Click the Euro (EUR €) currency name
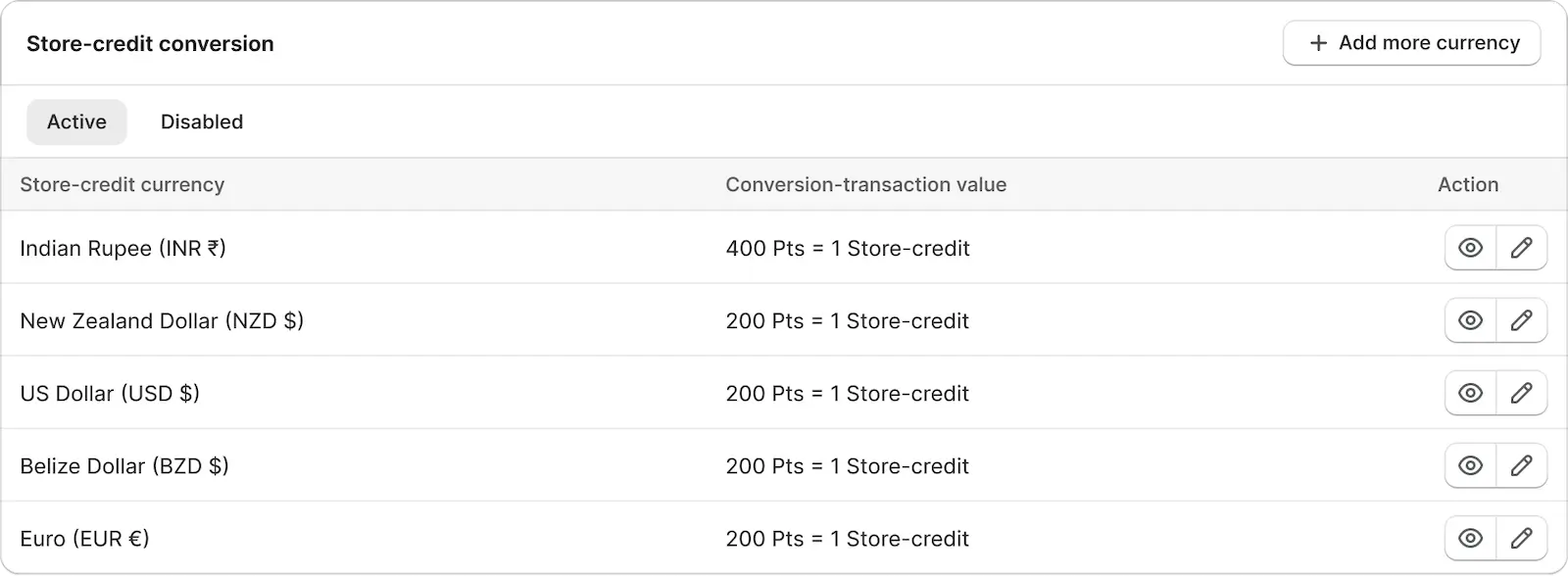Image resolution: width=1568 pixels, height=576 pixels. click(x=84, y=538)
